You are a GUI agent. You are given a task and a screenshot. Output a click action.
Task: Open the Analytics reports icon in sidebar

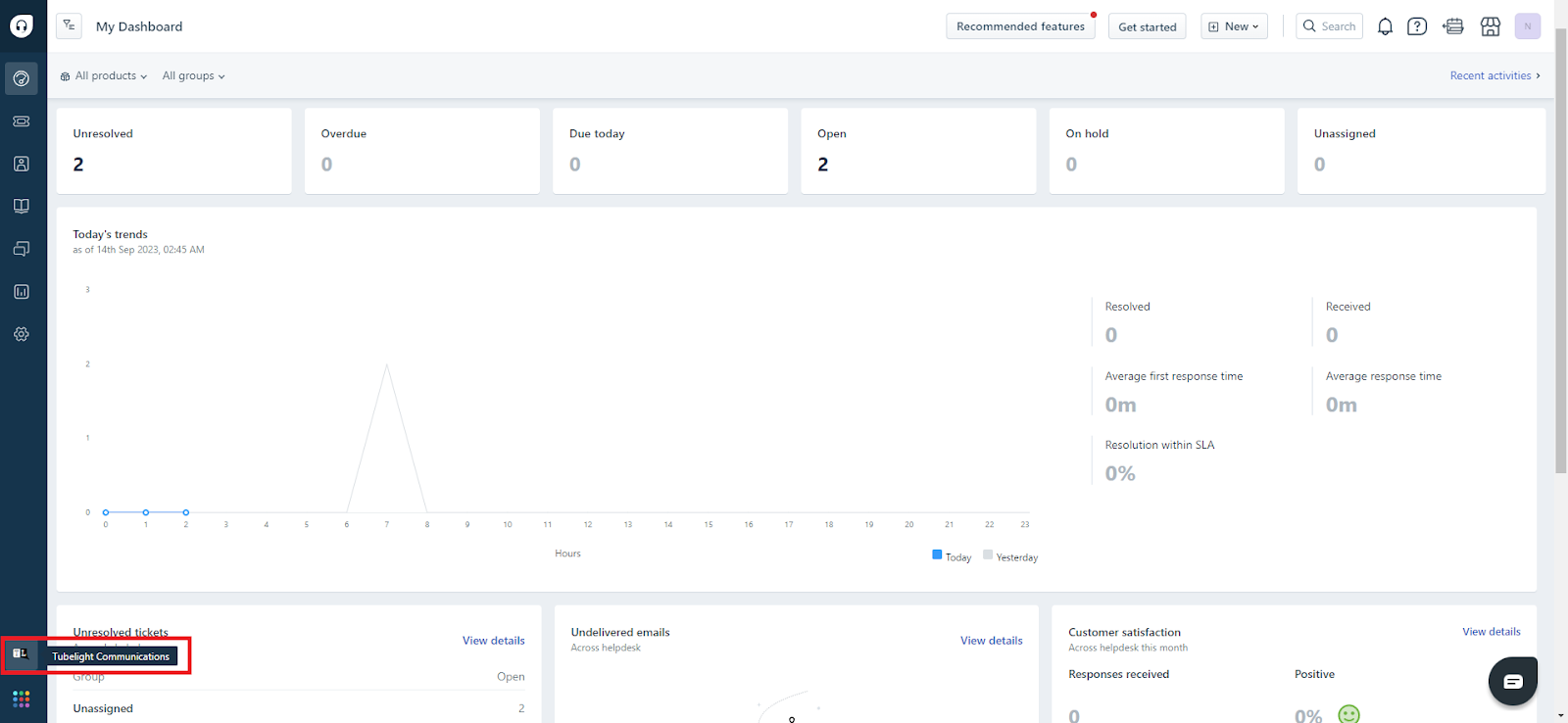pos(22,292)
